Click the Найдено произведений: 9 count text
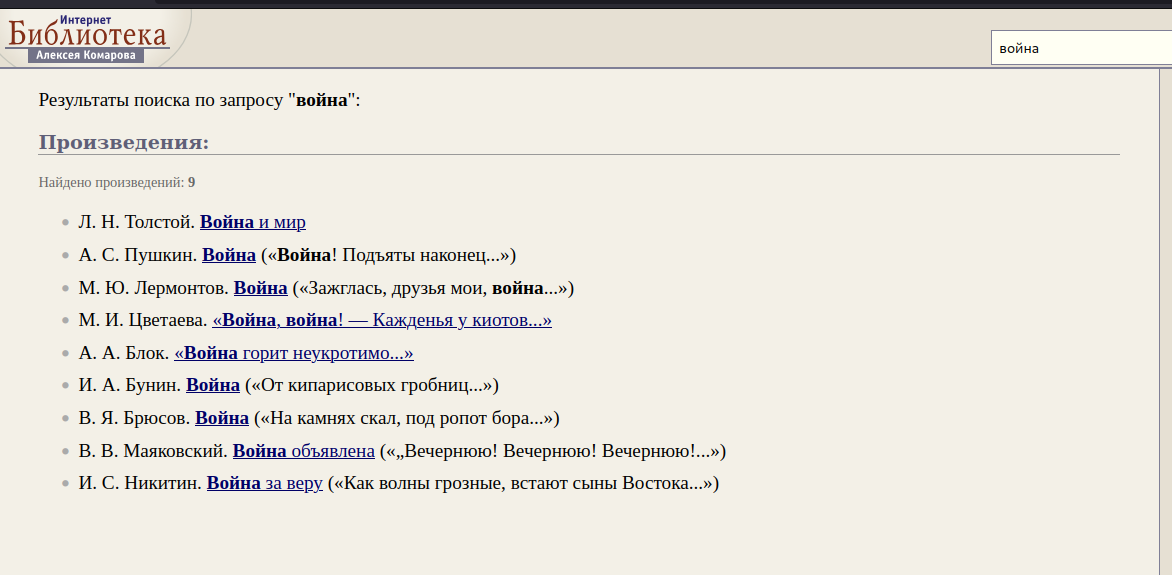This screenshot has width=1172, height=575. coord(117,182)
